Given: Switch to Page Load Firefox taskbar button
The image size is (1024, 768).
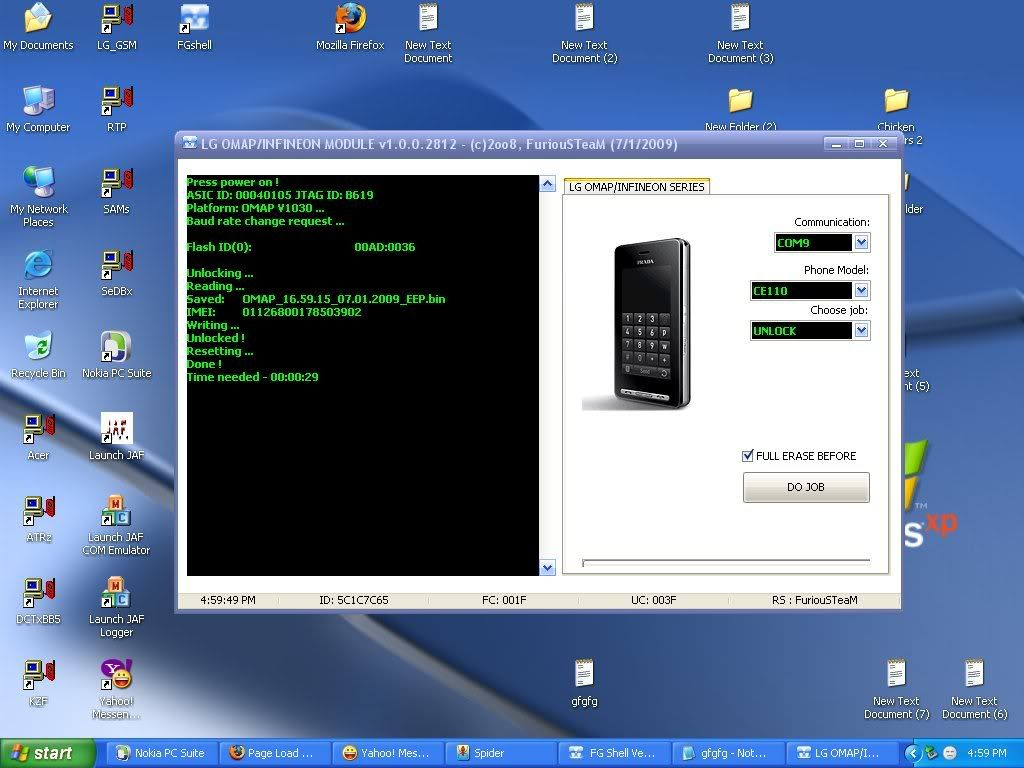Looking at the screenshot, I should click(274, 753).
